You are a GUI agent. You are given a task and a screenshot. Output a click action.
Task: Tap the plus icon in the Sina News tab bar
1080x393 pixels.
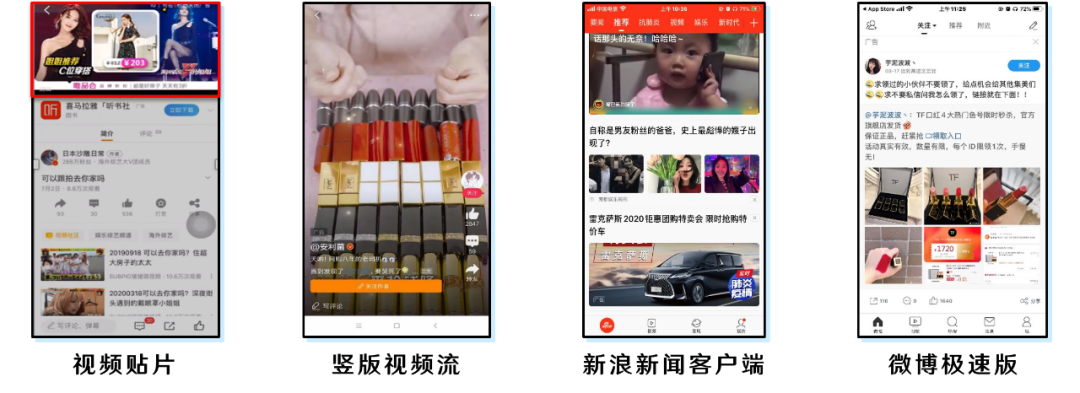754,23
